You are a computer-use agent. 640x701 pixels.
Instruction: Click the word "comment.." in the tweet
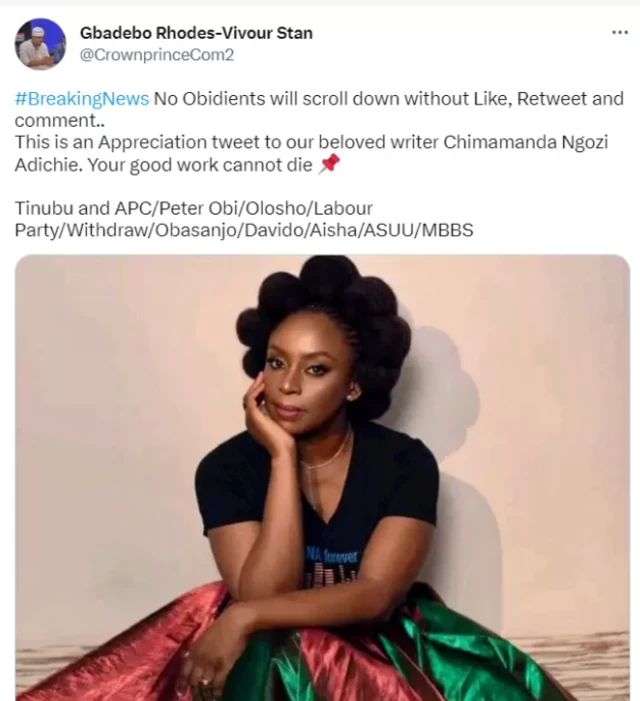pos(53,121)
